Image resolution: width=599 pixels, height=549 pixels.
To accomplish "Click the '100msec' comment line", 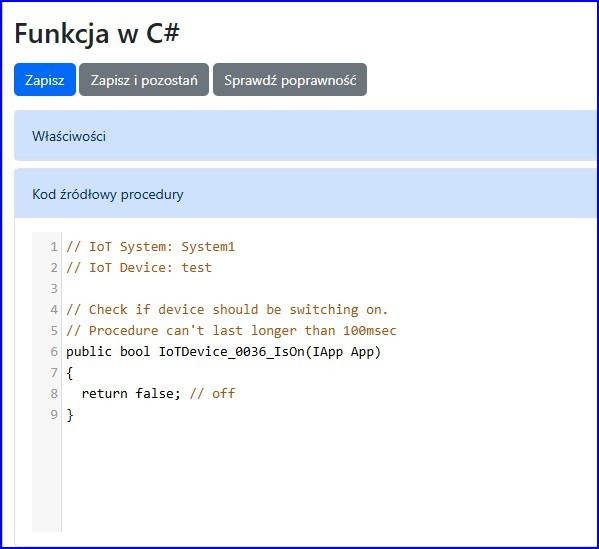I will 231,330.
